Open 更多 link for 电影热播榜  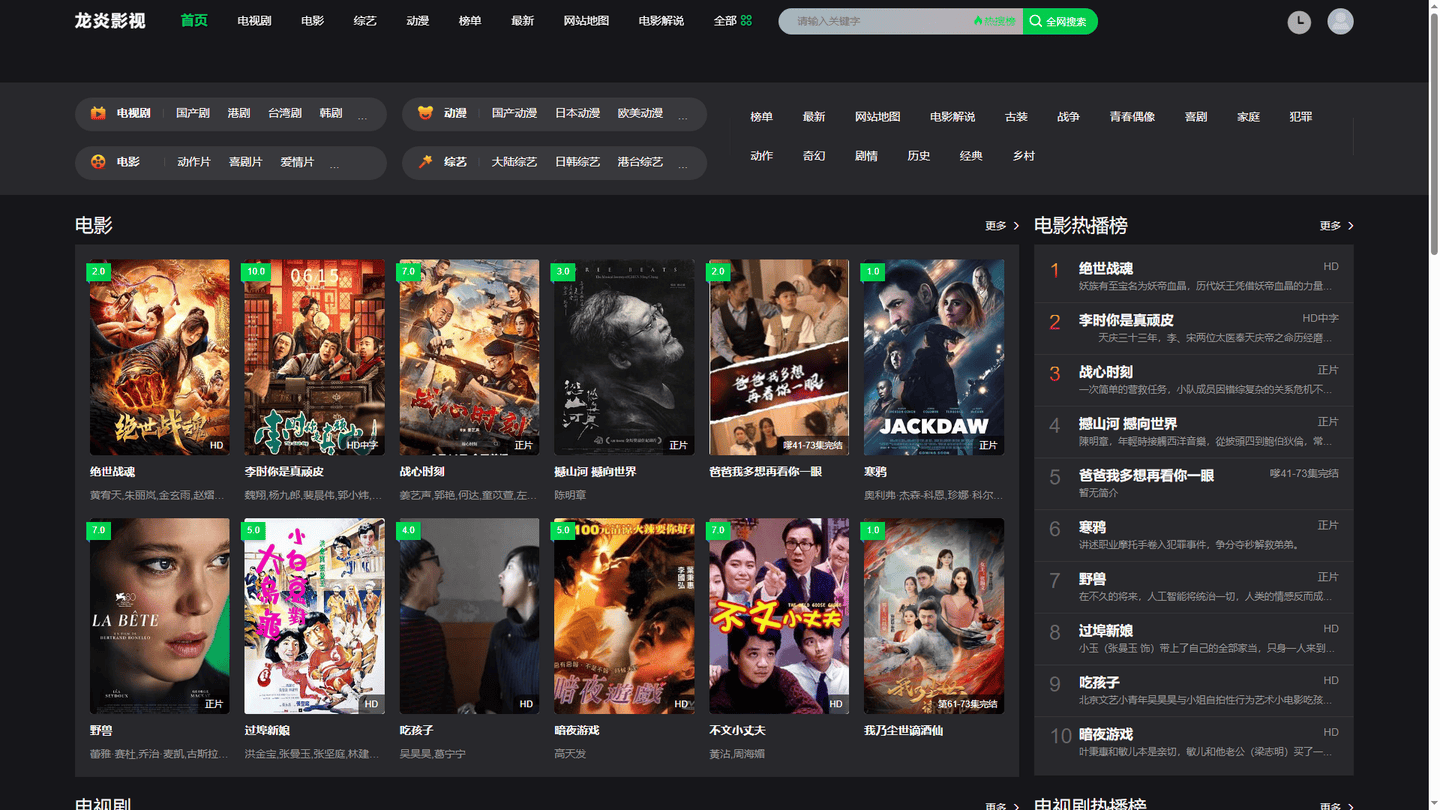coord(1336,226)
